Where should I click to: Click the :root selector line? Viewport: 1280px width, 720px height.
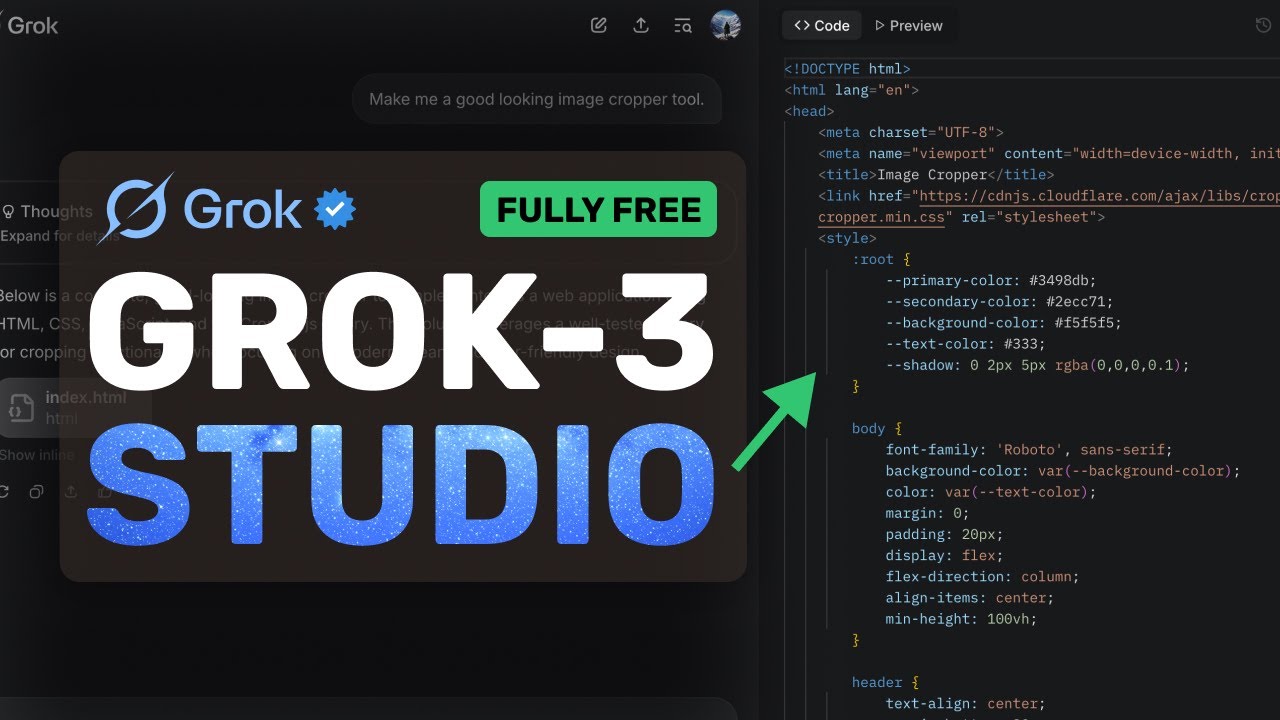pos(881,259)
